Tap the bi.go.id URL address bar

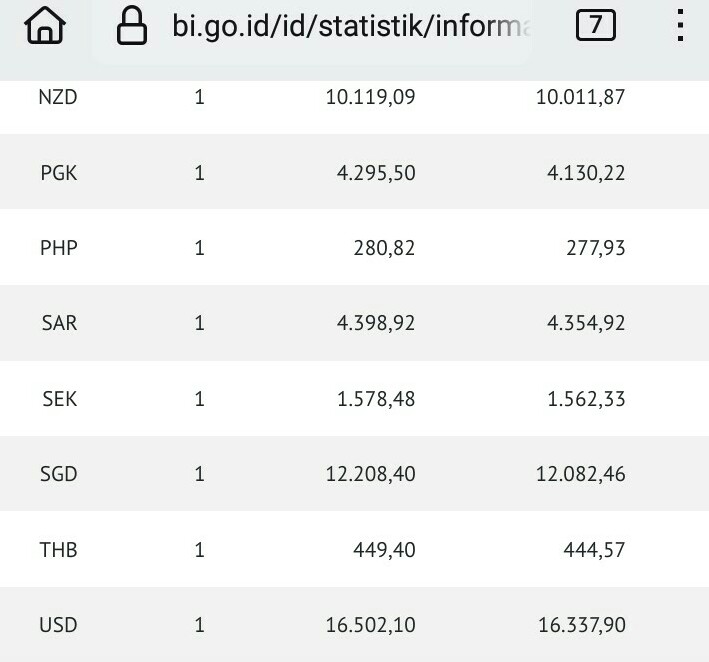(350, 27)
